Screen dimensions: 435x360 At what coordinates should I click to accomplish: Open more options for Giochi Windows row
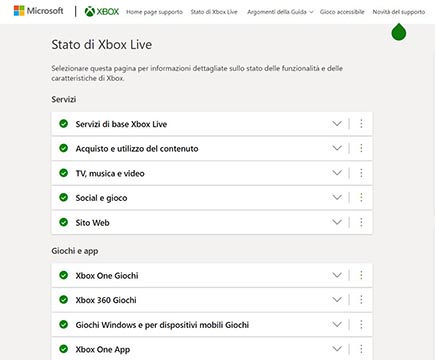(361, 324)
